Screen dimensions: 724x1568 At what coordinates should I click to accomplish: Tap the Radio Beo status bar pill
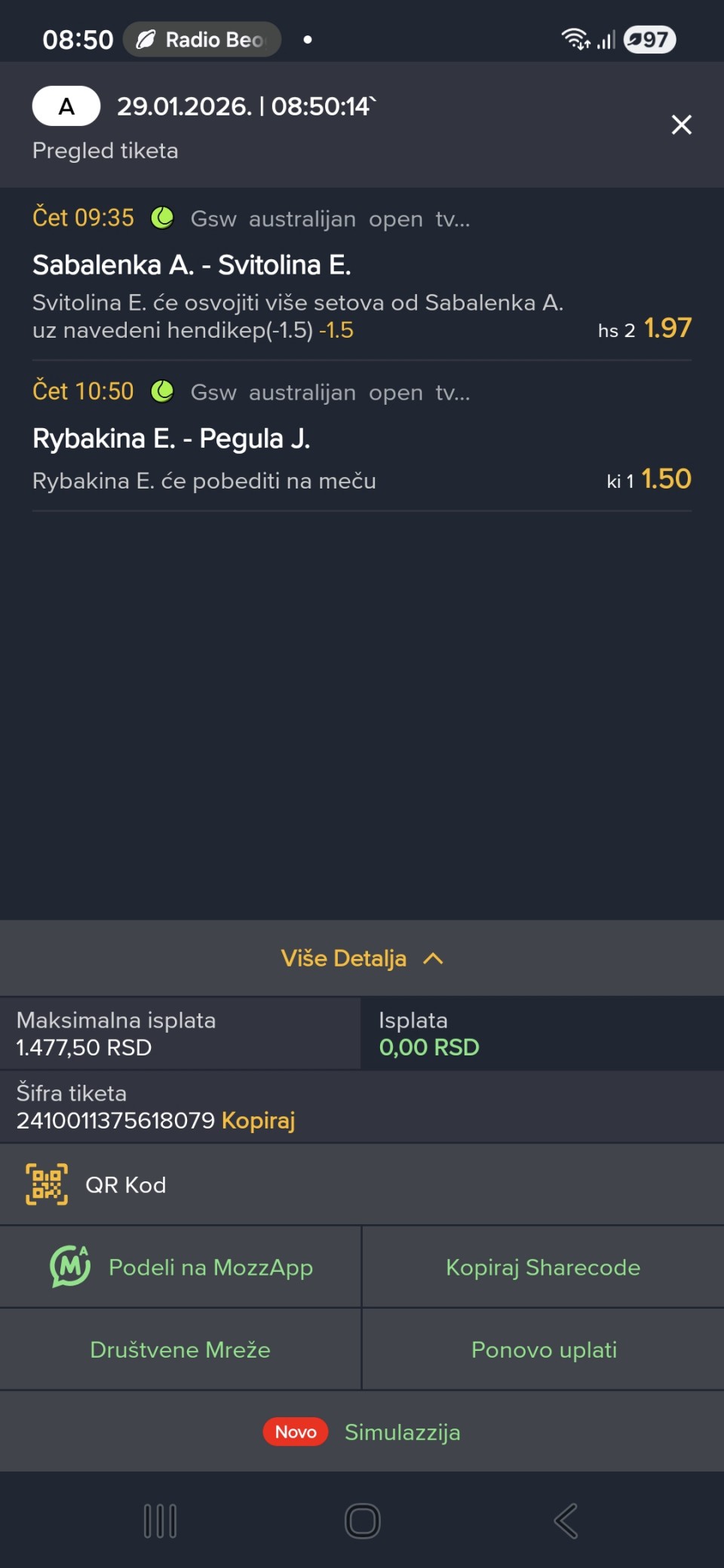pyautogui.click(x=202, y=39)
